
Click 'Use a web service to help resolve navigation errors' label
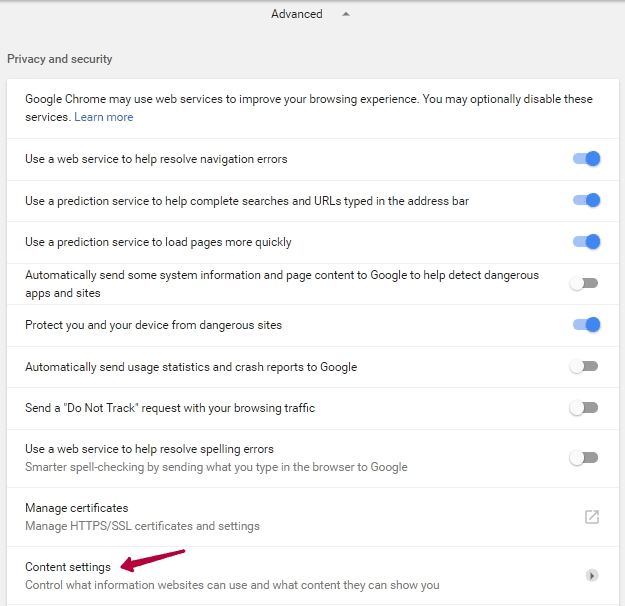[156, 159]
